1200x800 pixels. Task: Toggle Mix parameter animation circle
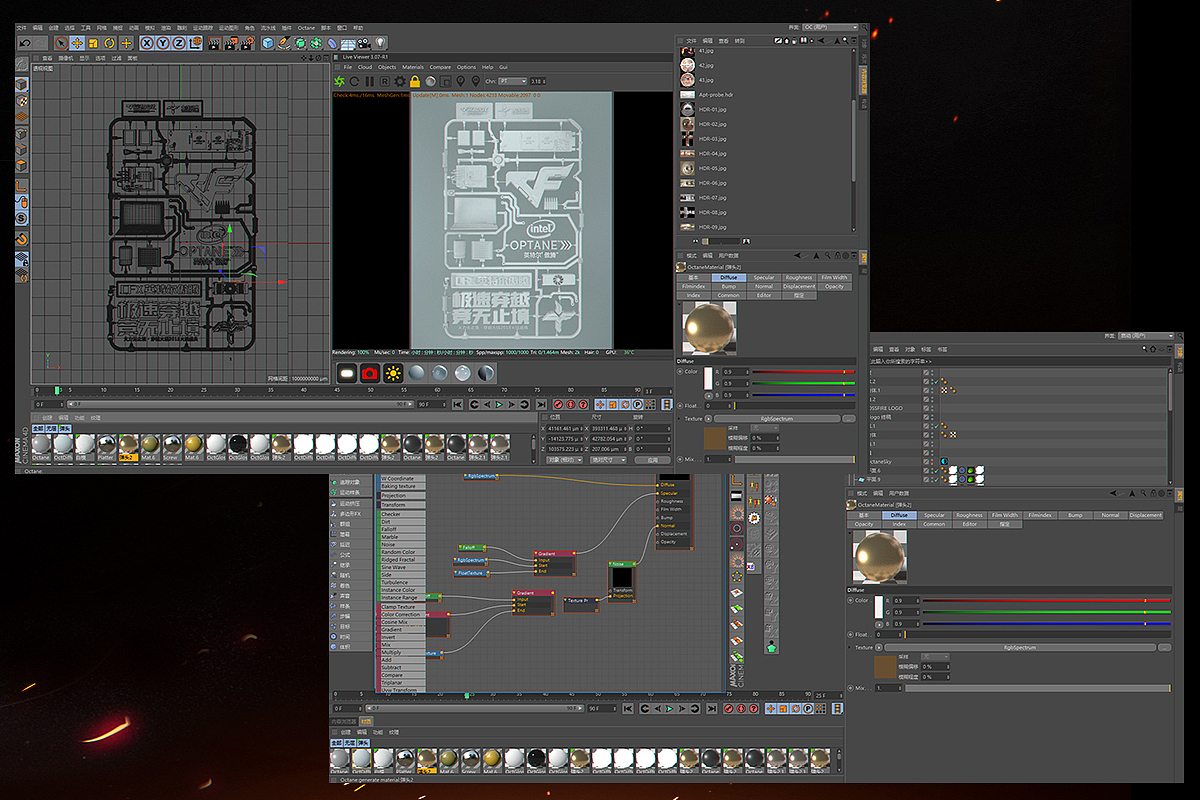coord(679,459)
